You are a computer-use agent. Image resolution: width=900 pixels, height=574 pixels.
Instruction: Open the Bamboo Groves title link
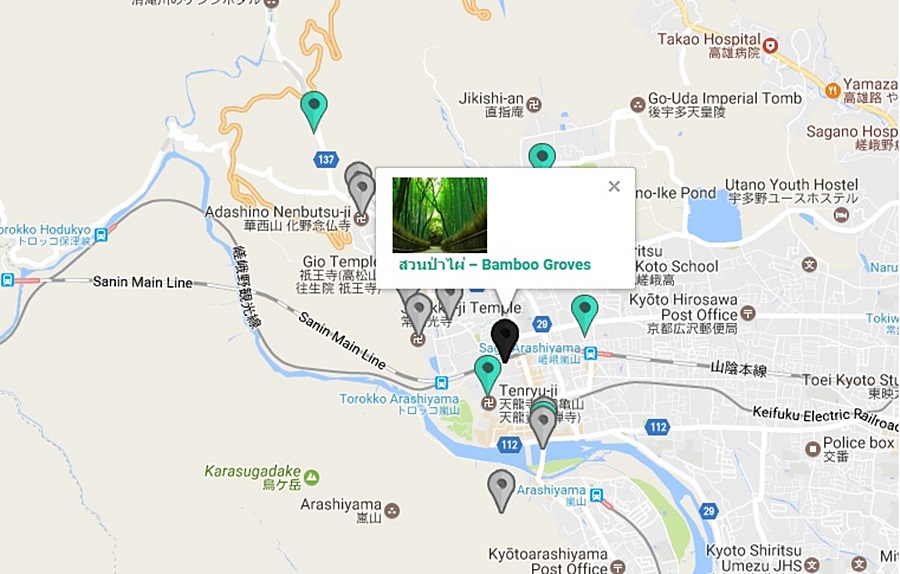495,265
